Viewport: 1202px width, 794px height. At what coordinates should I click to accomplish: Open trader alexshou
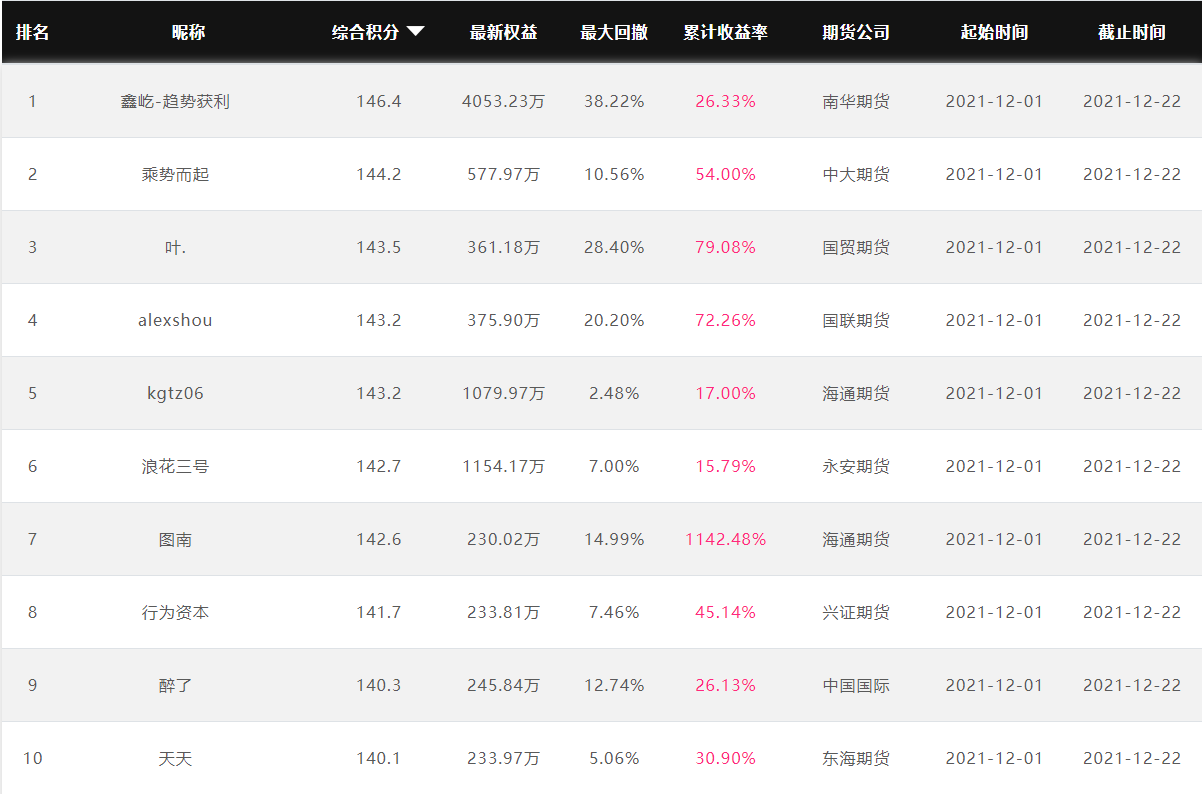coord(175,320)
